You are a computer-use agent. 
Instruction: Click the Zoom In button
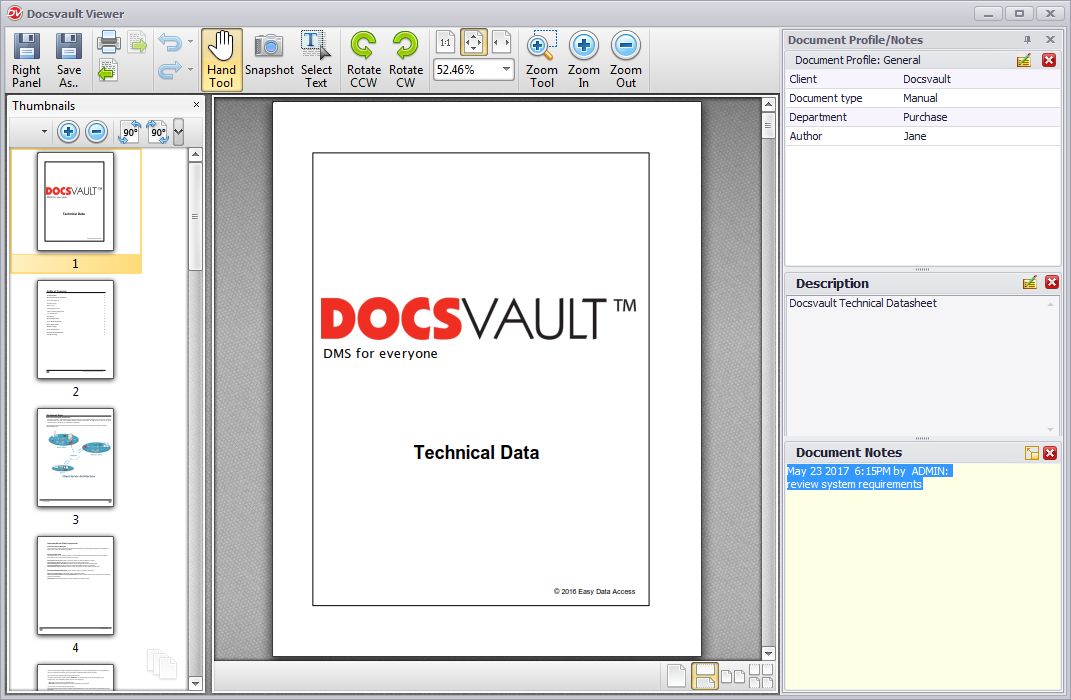pyautogui.click(x=583, y=60)
